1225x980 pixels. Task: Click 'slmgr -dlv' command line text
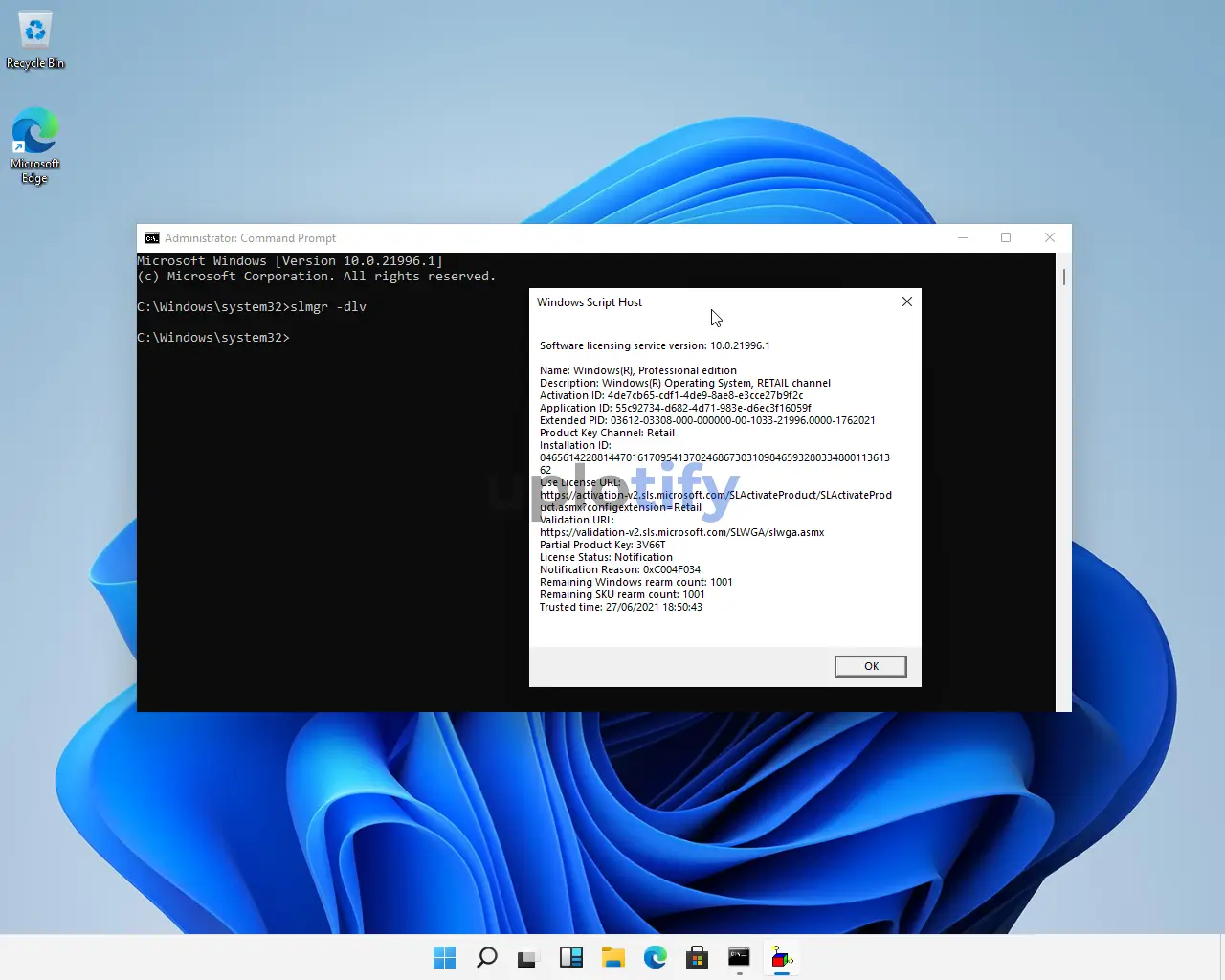pos(328,307)
